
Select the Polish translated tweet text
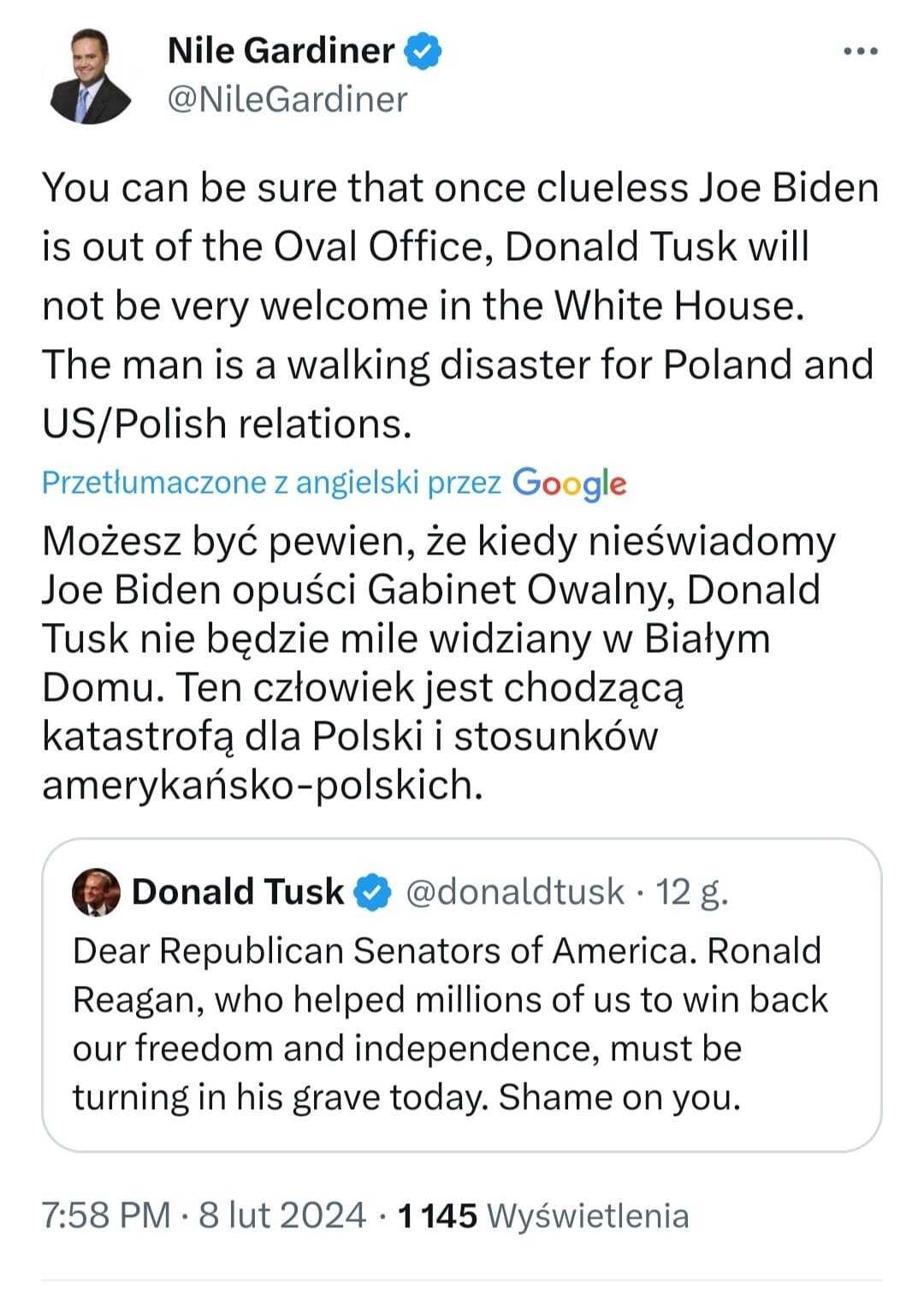point(439,662)
